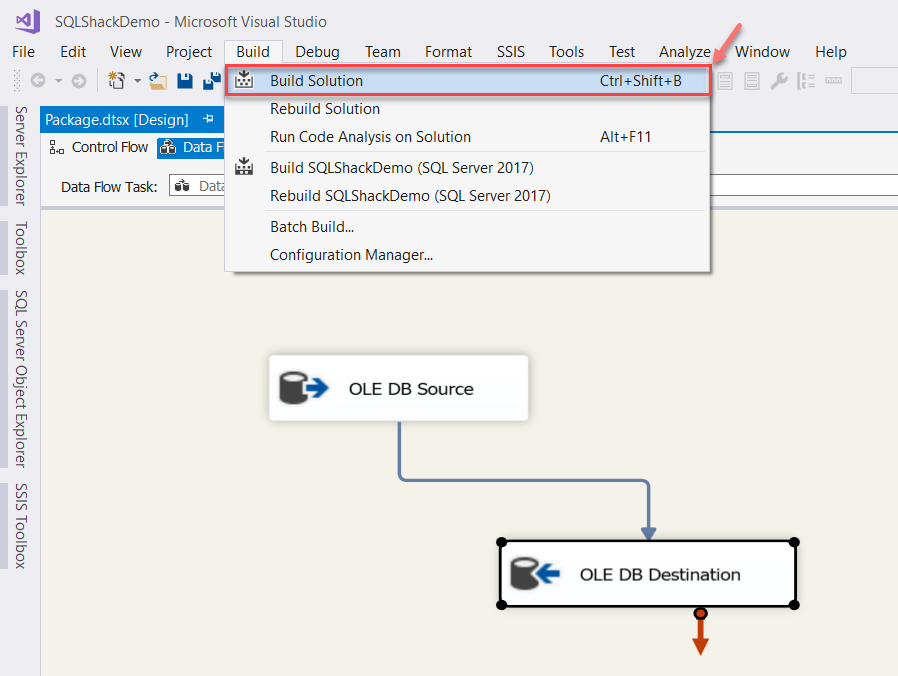Click the Save All icon
This screenshot has width=898, height=676.
pyautogui.click(x=212, y=81)
